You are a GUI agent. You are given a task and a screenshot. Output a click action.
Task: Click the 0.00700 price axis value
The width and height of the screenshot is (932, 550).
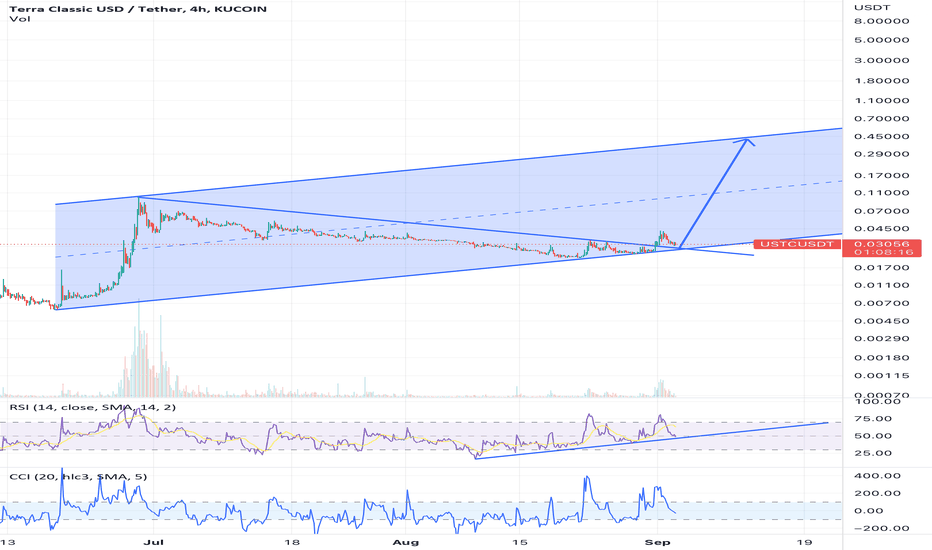click(881, 303)
